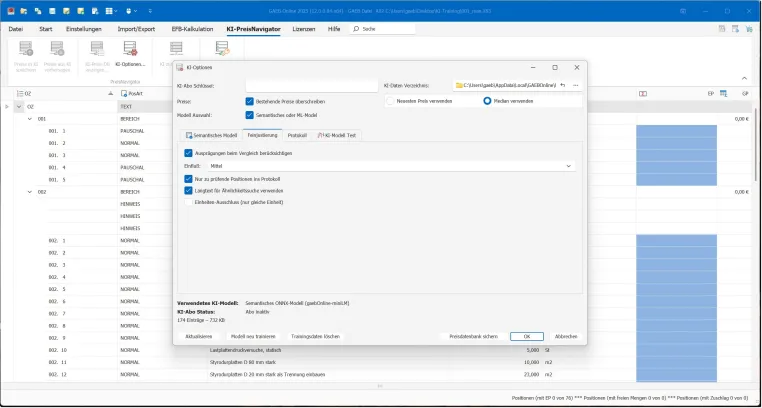Open the EFB-Kalkulation ribbon tab
The width and height of the screenshot is (762, 408).
[x=192, y=29]
